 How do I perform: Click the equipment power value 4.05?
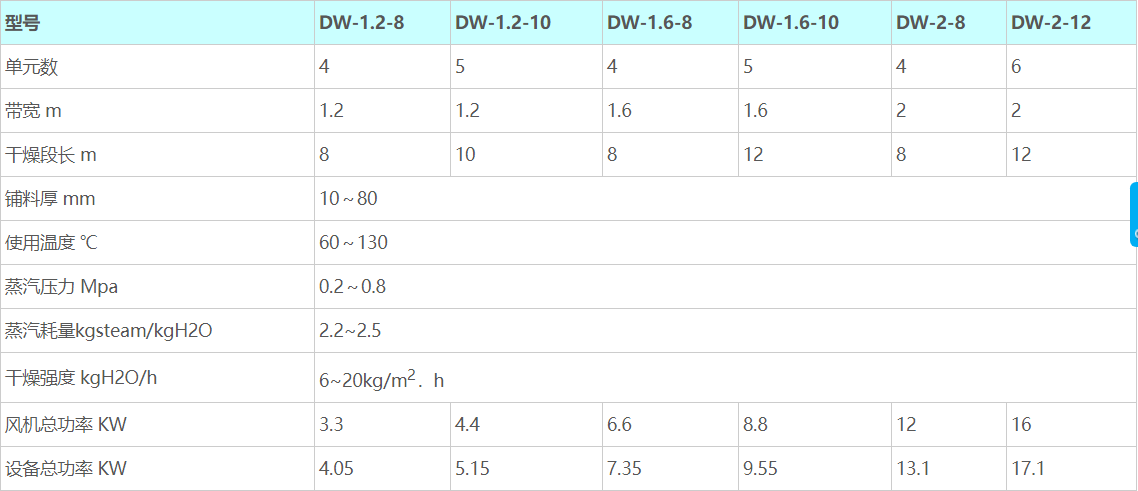[x=337, y=469]
